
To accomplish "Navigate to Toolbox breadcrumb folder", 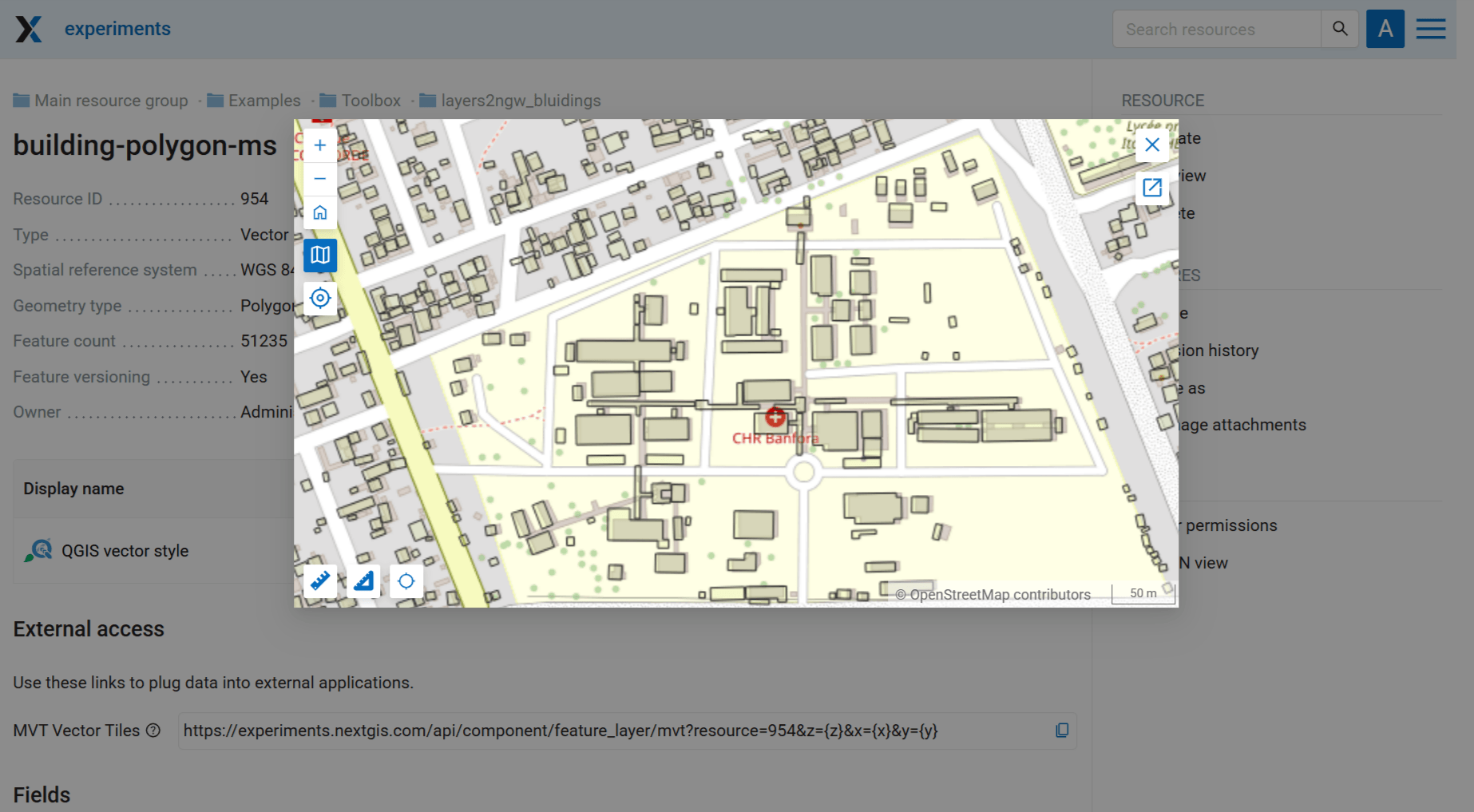I will click(370, 101).
